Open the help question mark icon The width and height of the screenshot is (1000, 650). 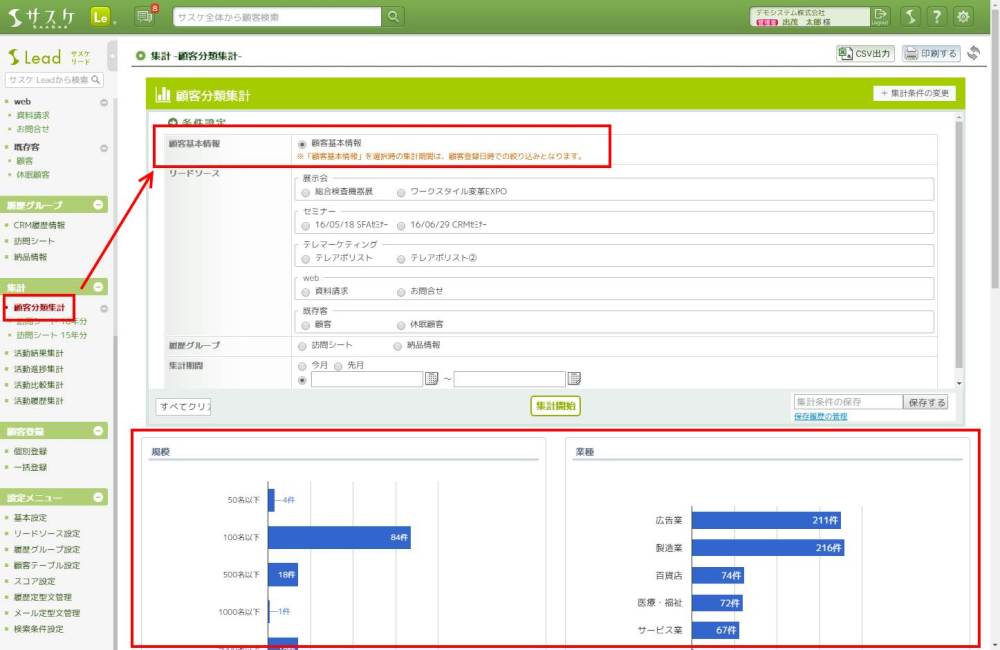coord(937,16)
